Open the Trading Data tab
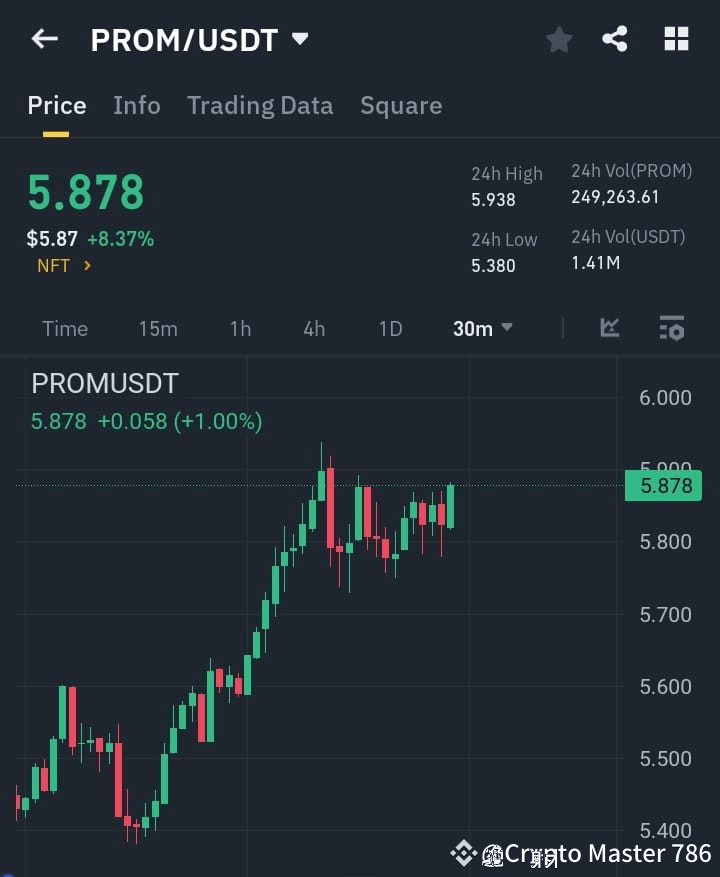This screenshot has height=877, width=720. pos(260,105)
